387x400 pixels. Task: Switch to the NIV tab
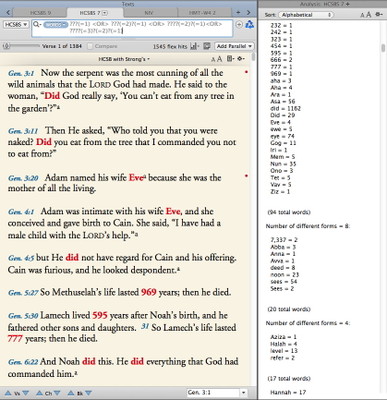tap(149, 13)
